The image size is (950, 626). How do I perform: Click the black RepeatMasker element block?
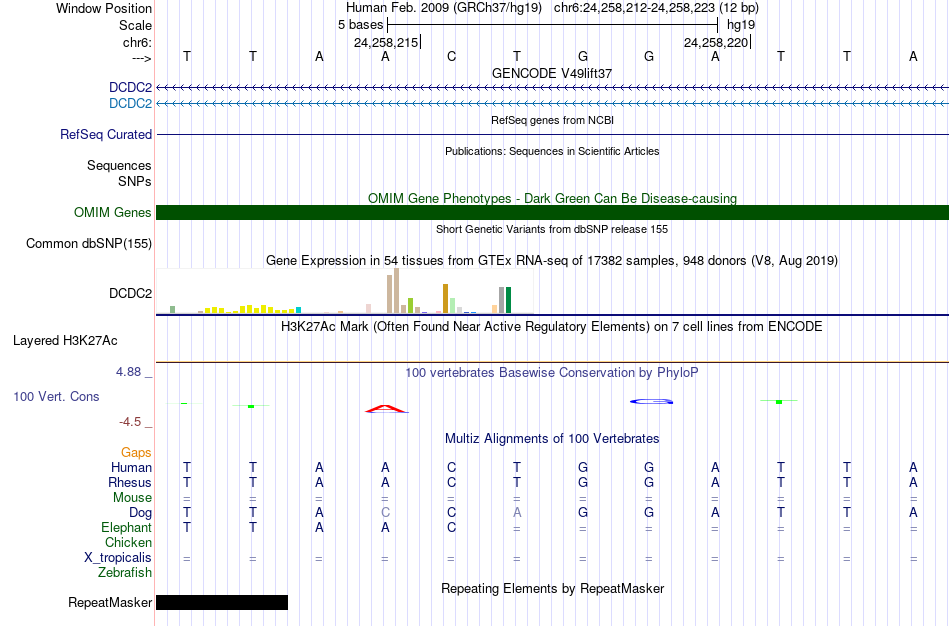click(222, 602)
